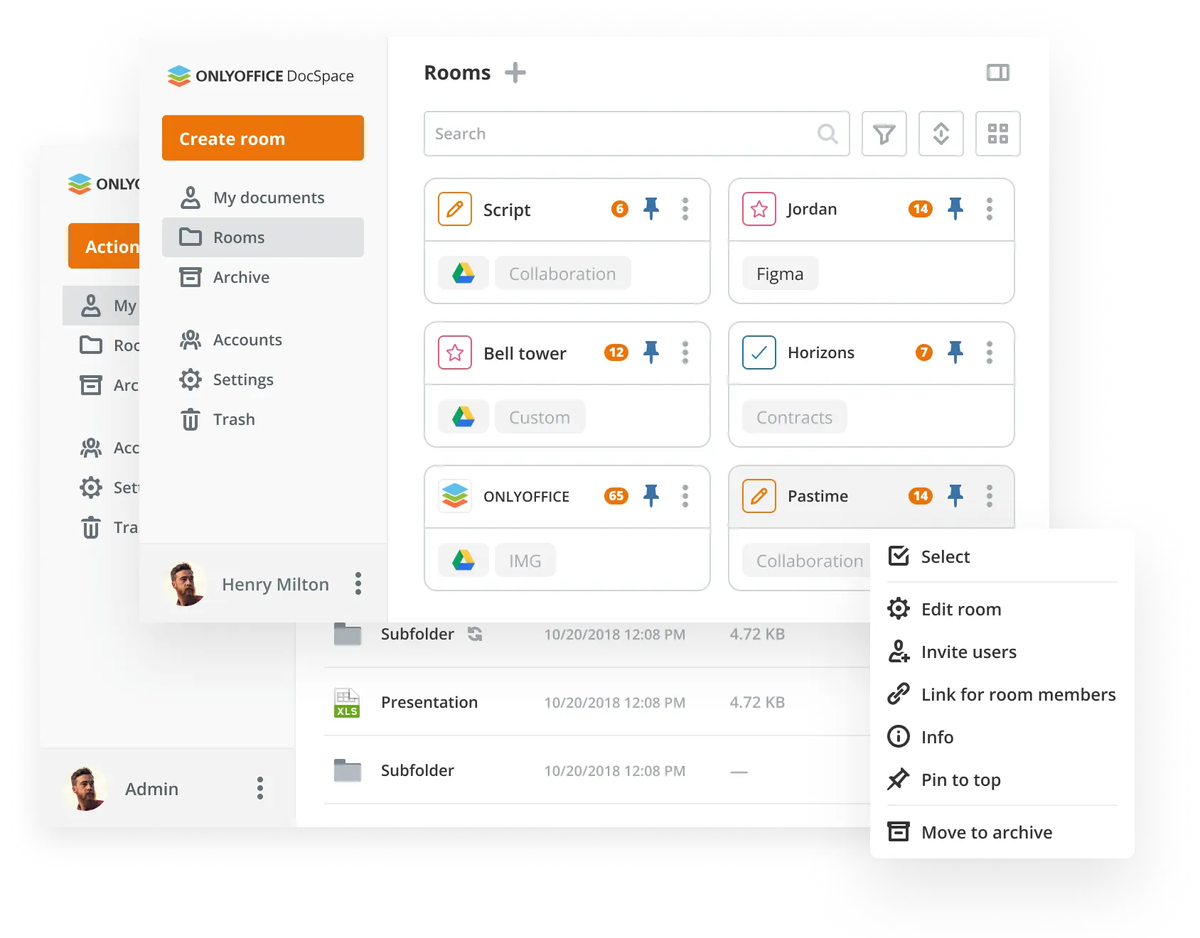The width and height of the screenshot is (1200, 938).
Task: Click Script's Collaboration tag
Action: 562,274
